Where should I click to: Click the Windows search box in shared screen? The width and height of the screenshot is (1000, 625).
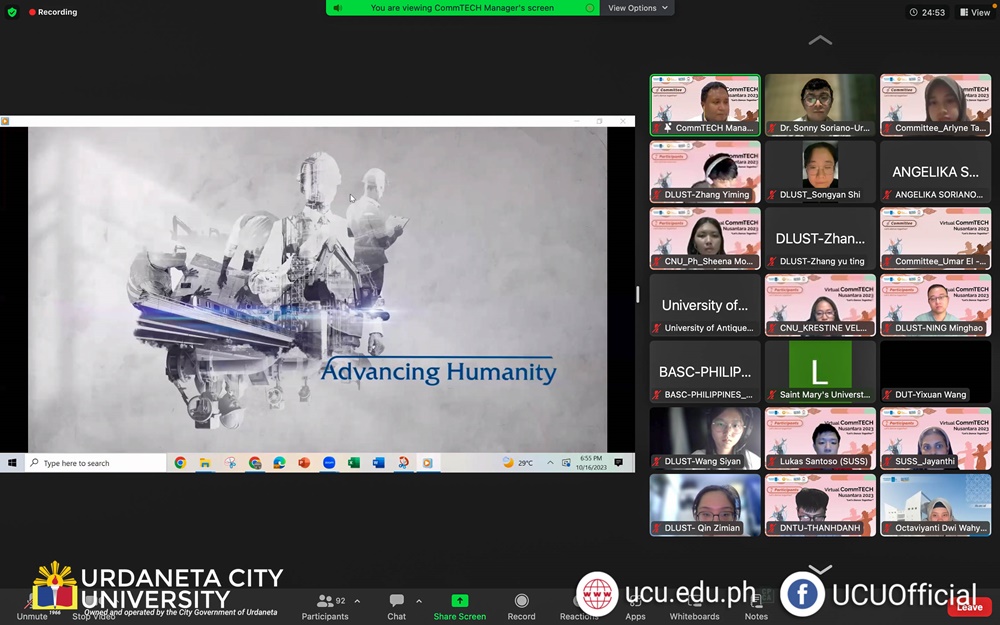point(96,463)
